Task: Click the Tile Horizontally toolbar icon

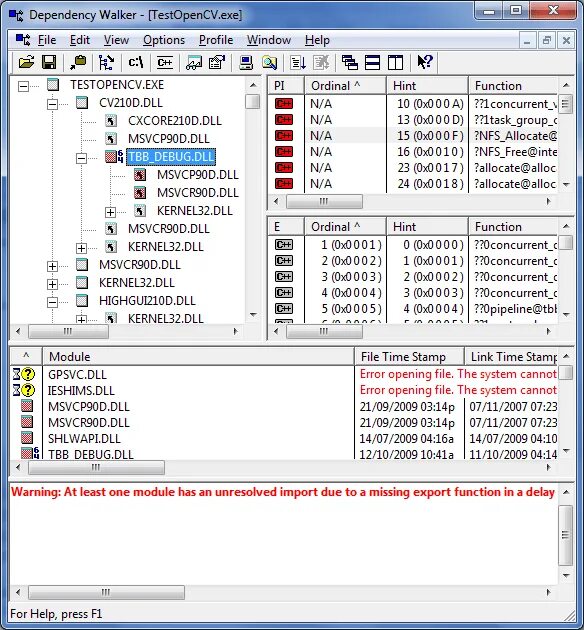Action: click(372, 63)
